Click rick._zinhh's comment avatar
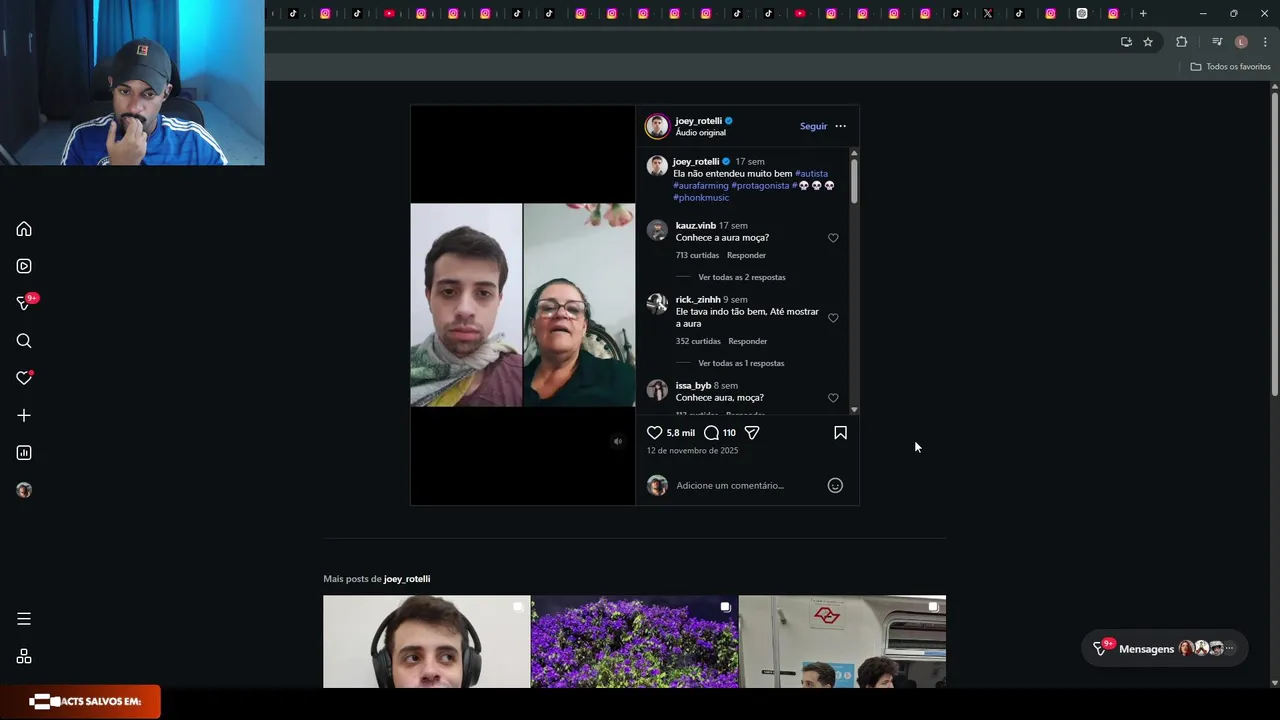The width and height of the screenshot is (1280, 720). pos(657,304)
